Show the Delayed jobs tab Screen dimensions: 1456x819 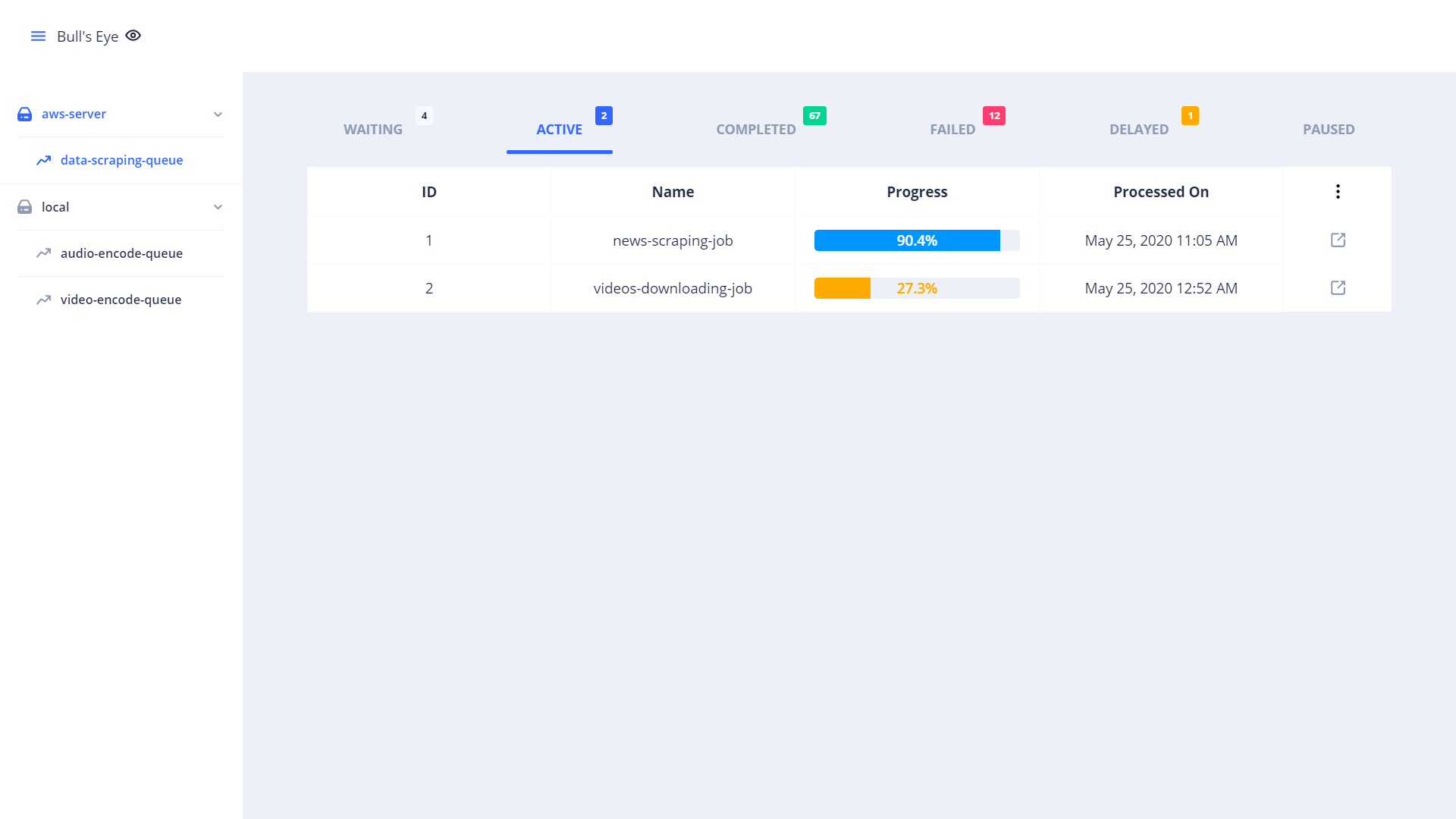(1139, 130)
